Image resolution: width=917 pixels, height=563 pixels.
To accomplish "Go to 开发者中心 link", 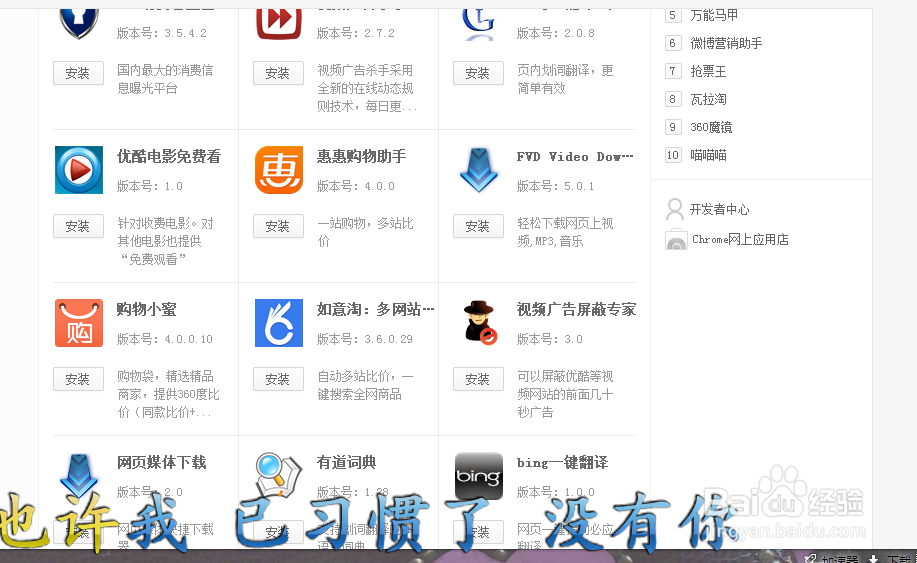I will [719, 209].
